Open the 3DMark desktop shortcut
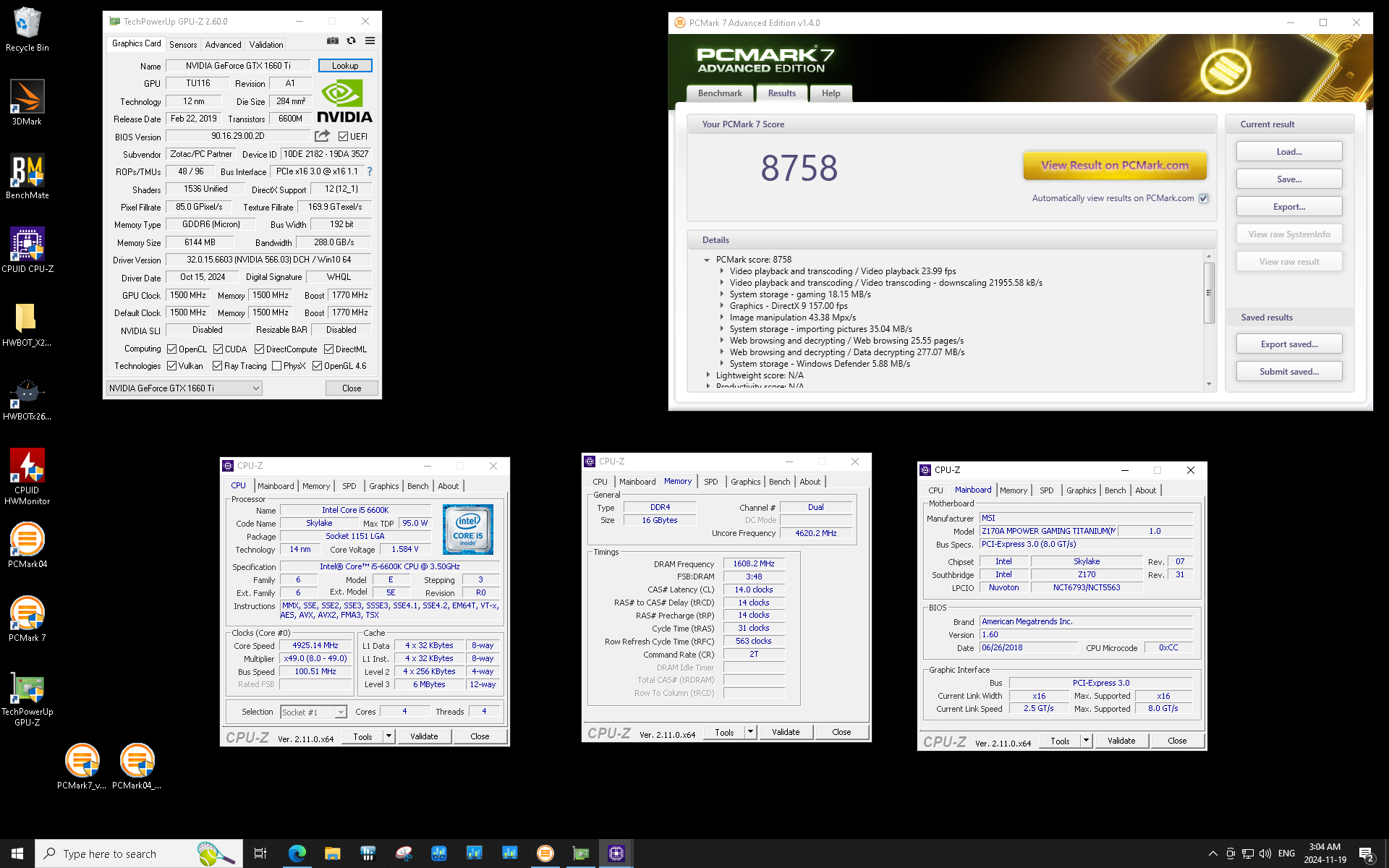 tap(27, 102)
